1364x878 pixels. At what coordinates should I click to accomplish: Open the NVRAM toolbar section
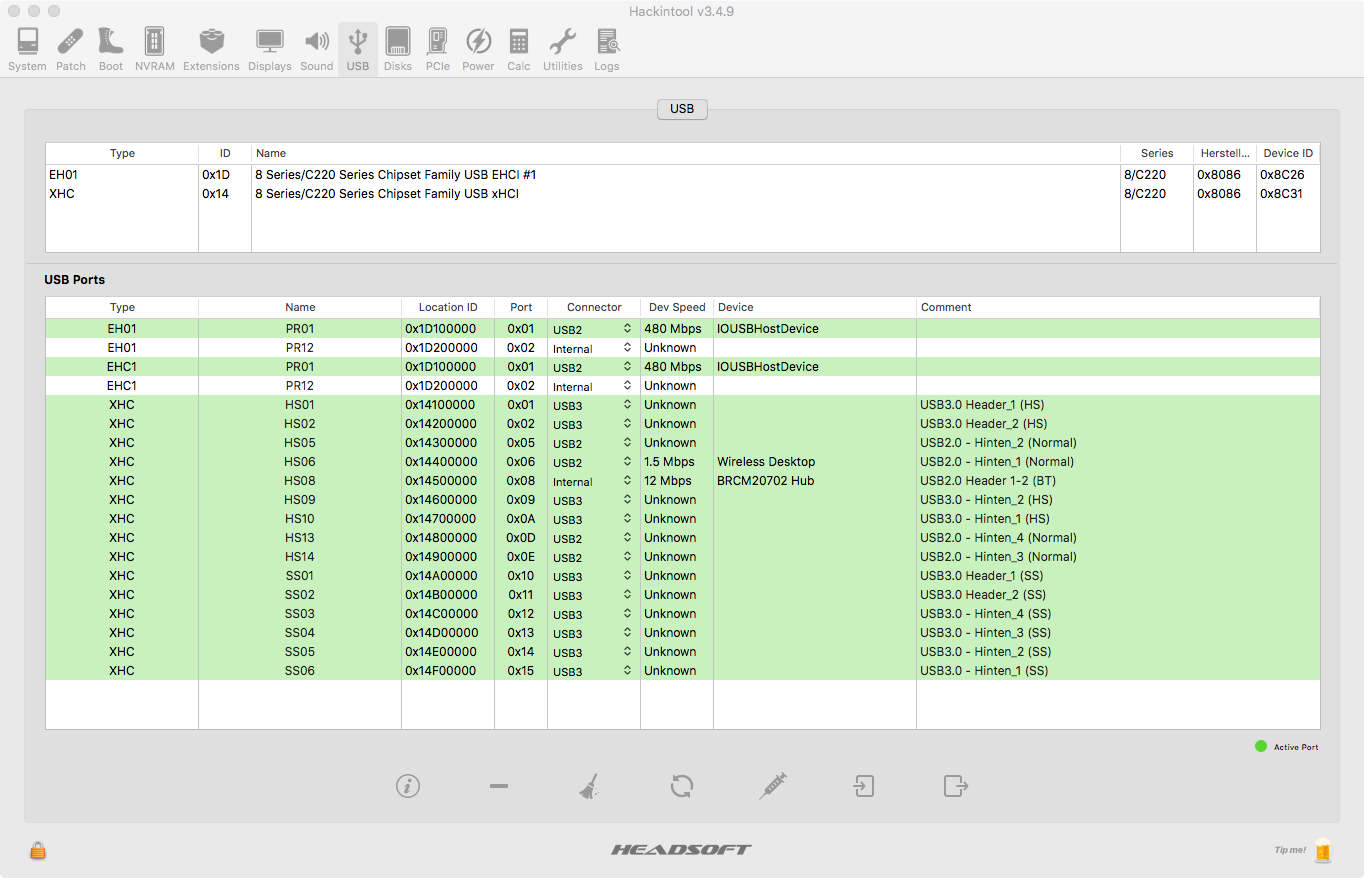point(154,49)
